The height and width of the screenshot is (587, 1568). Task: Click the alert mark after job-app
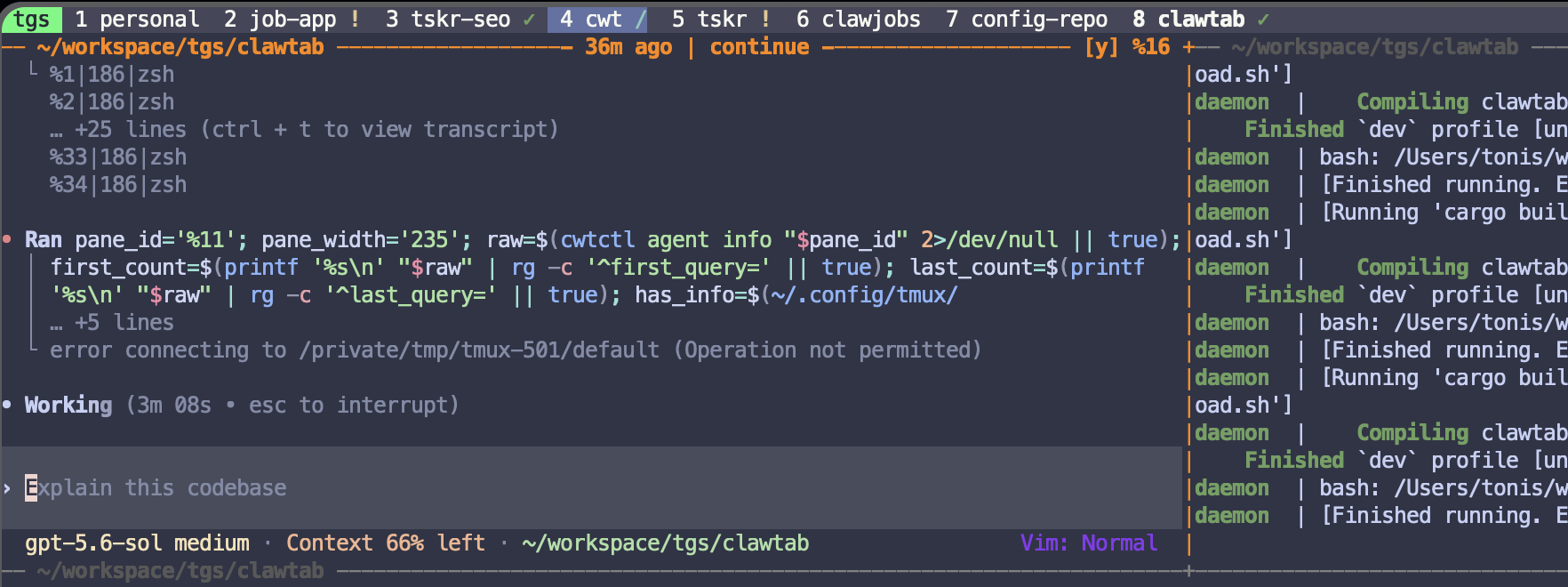pyautogui.click(x=356, y=19)
